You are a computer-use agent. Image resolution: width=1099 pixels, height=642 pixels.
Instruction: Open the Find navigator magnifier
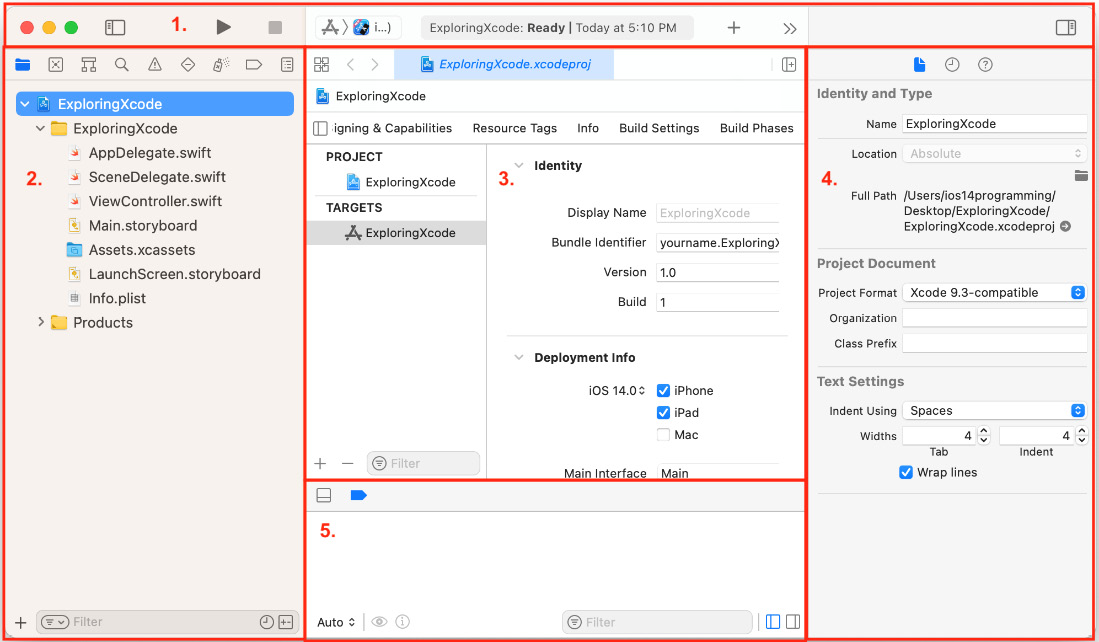coord(121,64)
